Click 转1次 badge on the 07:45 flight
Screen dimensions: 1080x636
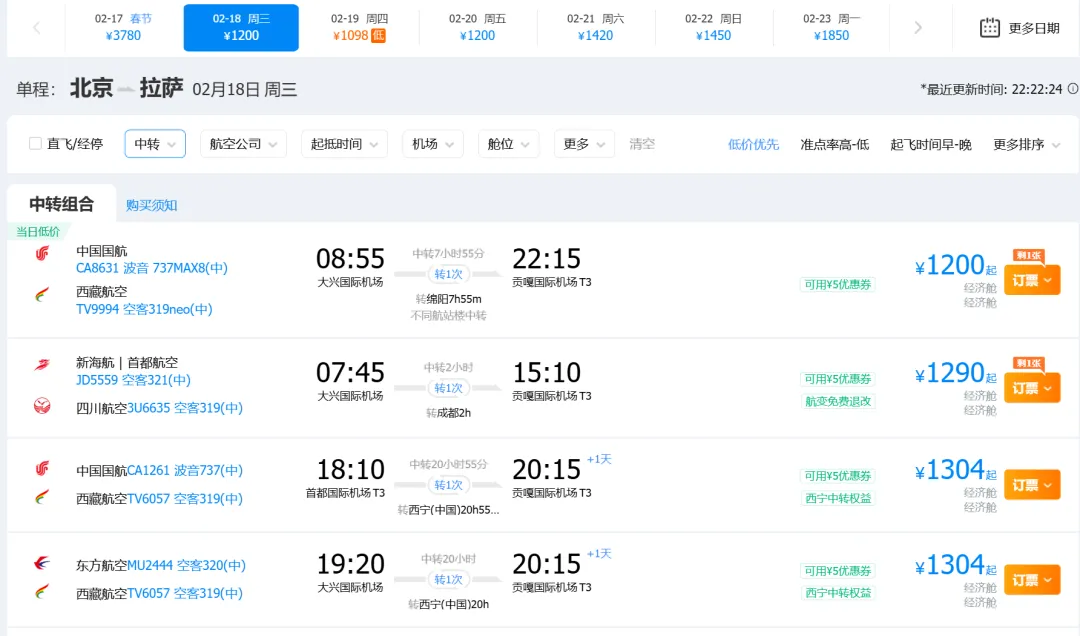448,388
